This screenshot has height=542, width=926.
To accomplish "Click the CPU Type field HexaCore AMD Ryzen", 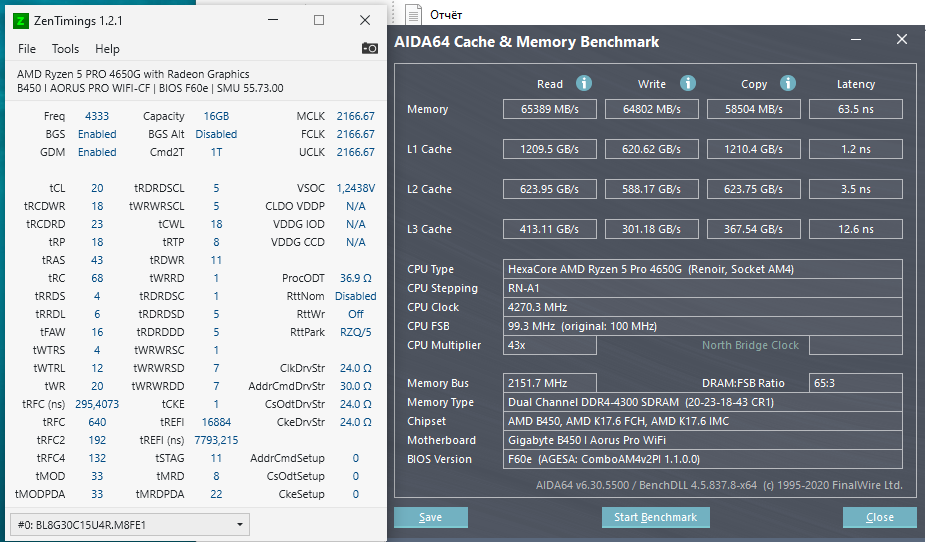I will [703, 269].
